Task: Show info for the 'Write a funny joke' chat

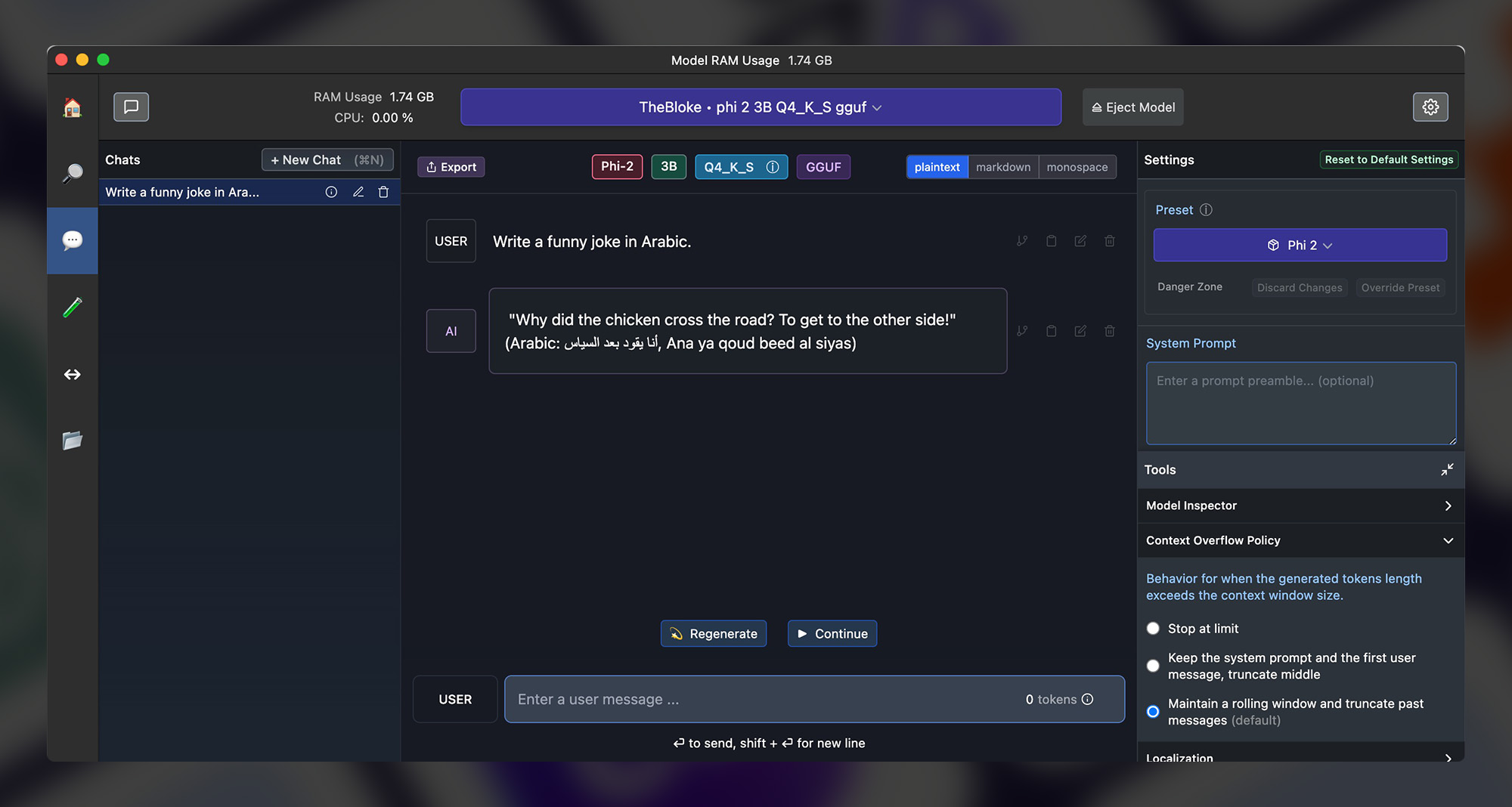Action: 331,192
